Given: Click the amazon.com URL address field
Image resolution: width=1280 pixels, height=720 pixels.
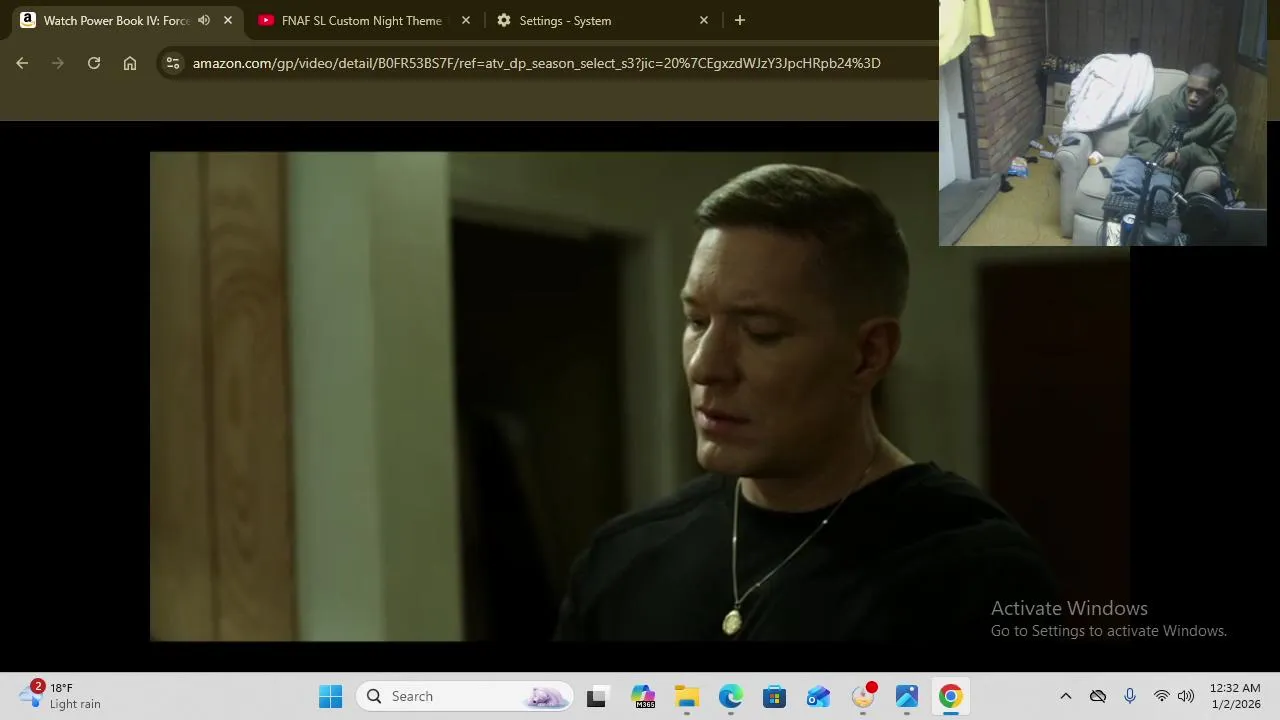Looking at the screenshot, I should [536, 63].
